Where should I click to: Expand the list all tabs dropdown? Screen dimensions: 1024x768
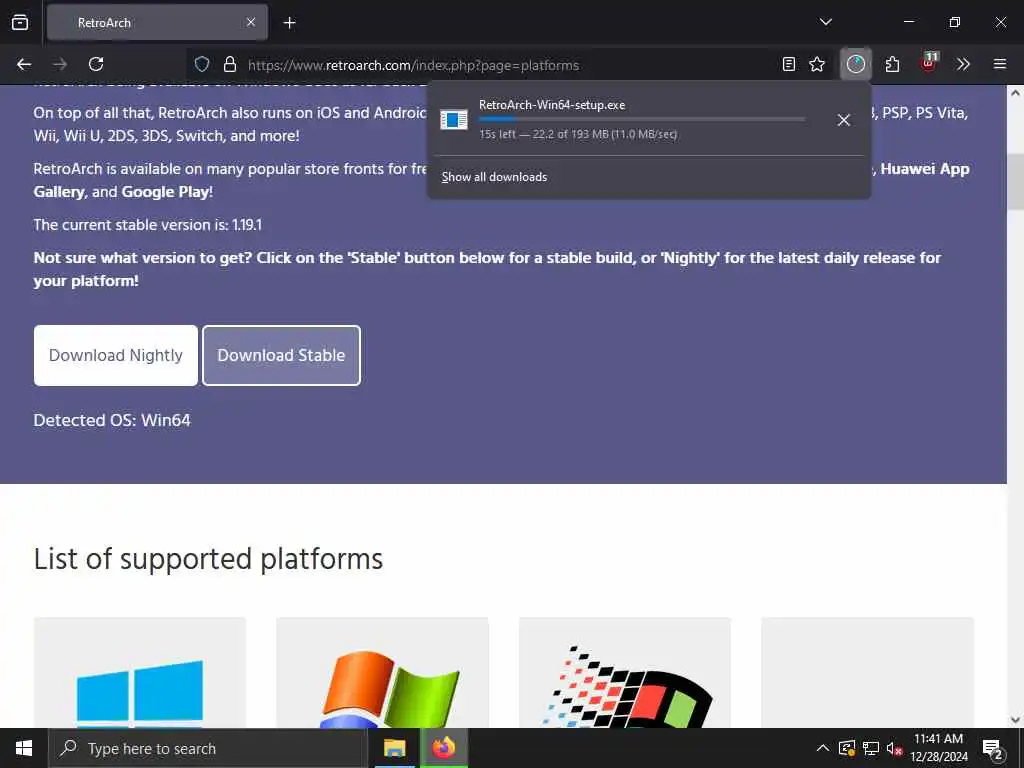click(x=826, y=22)
